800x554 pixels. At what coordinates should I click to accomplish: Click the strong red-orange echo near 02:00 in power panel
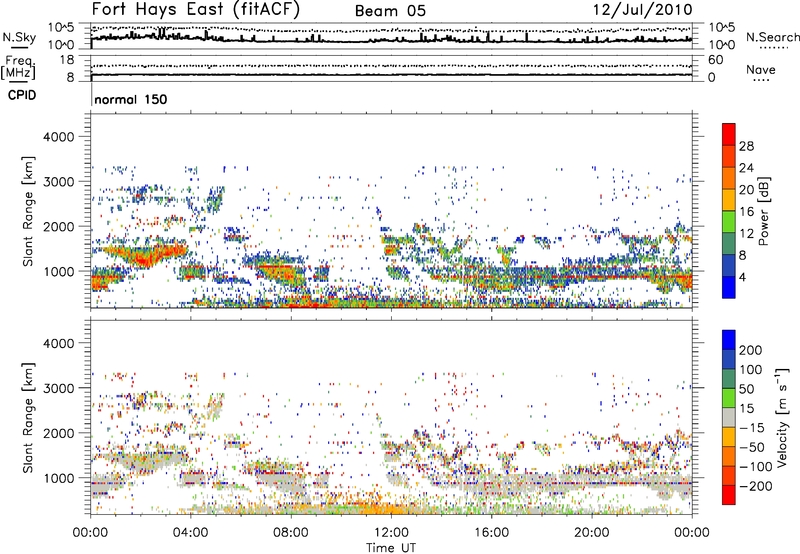pos(145,256)
